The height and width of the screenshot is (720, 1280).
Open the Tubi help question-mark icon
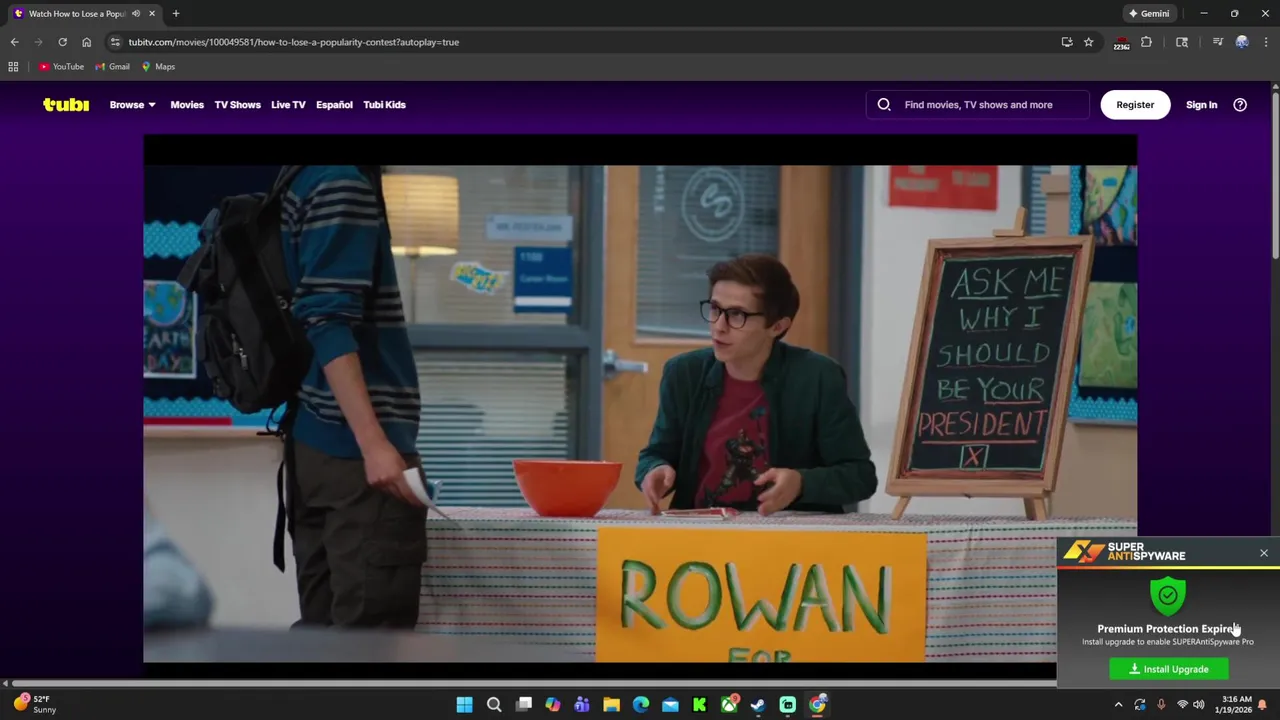click(x=1240, y=104)
